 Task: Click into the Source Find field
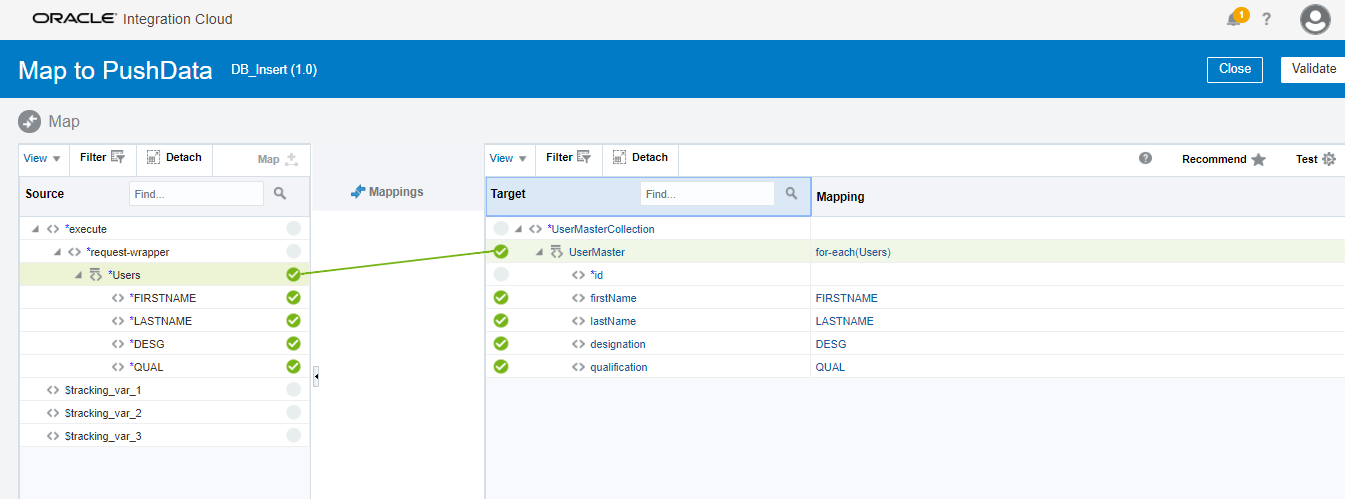click(x=196, y=194)
